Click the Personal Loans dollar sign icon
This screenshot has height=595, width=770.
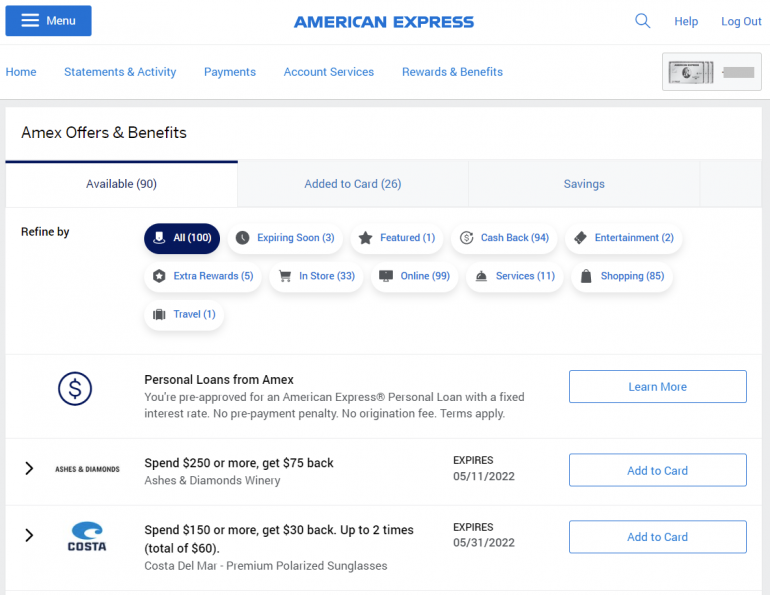[x=75, y=387]
